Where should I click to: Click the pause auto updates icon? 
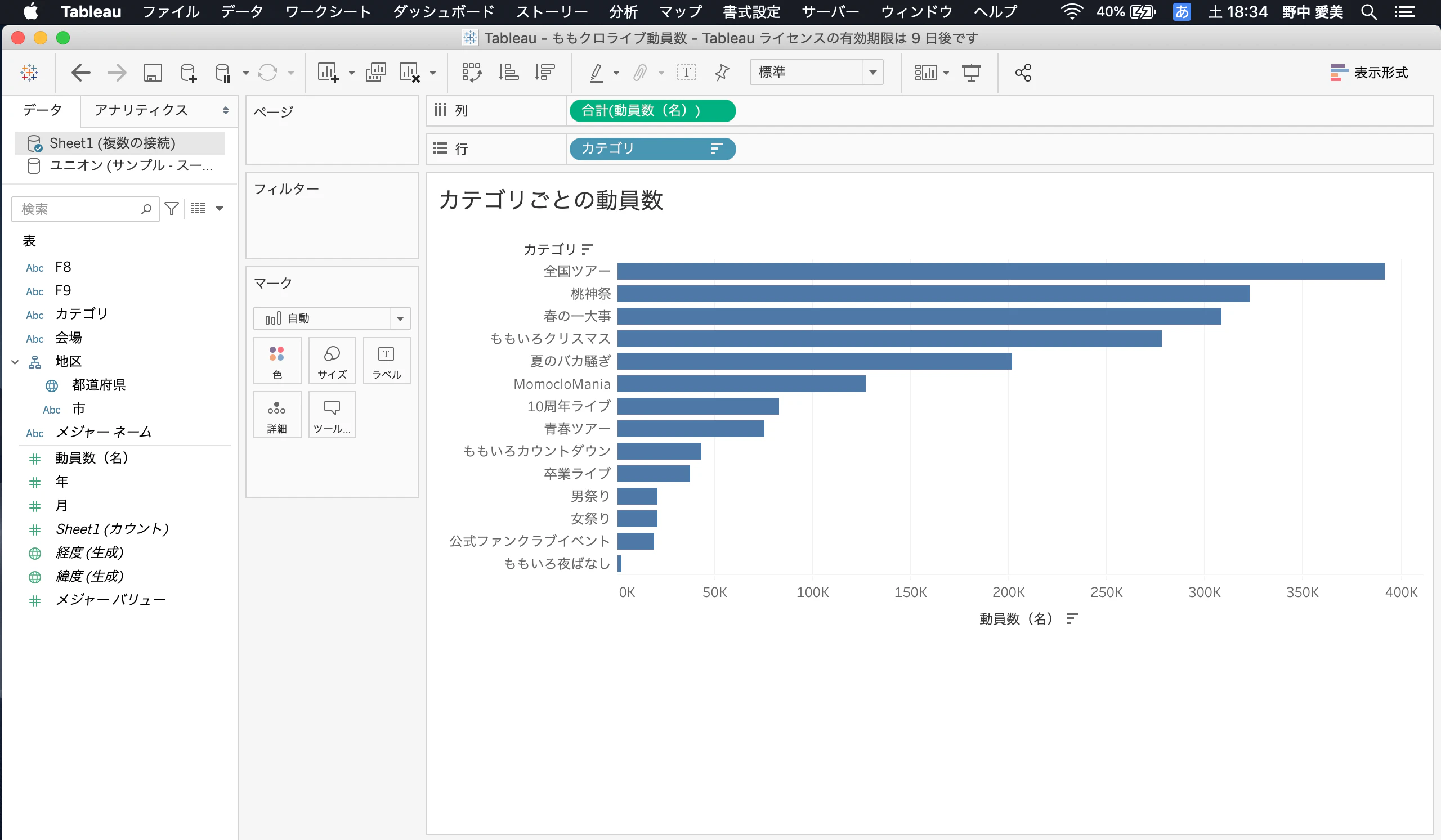tap(222, 73)
